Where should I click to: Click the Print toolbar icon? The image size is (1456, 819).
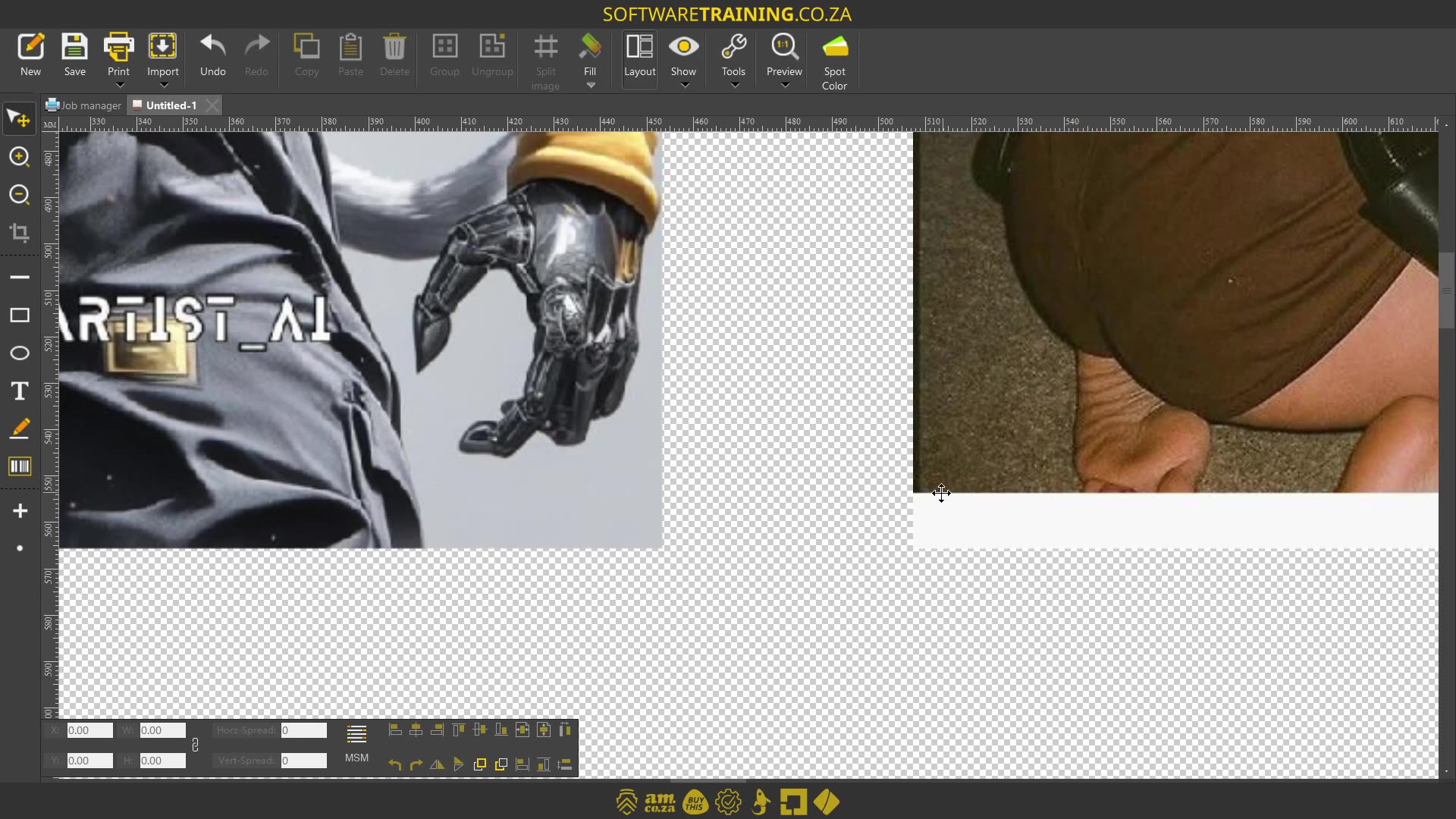click(x=118, y=47)
